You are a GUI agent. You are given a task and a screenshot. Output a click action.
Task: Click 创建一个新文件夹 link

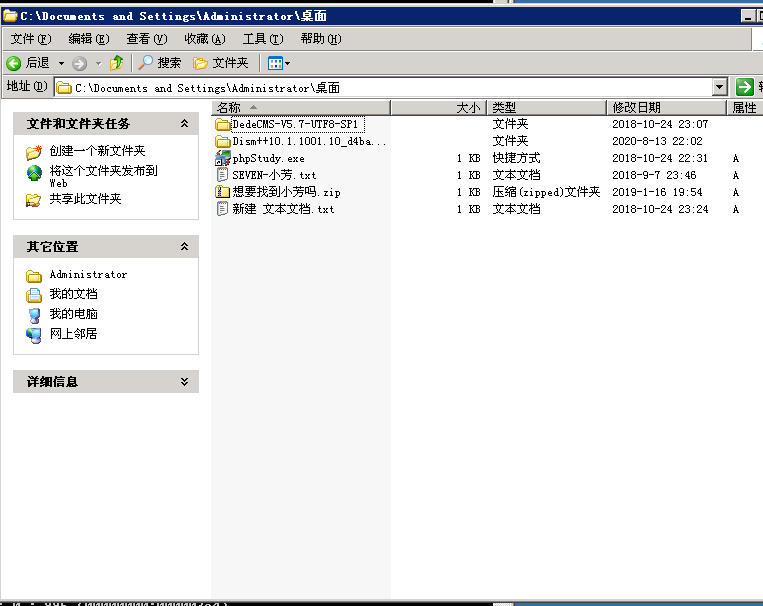coord(97,151)
